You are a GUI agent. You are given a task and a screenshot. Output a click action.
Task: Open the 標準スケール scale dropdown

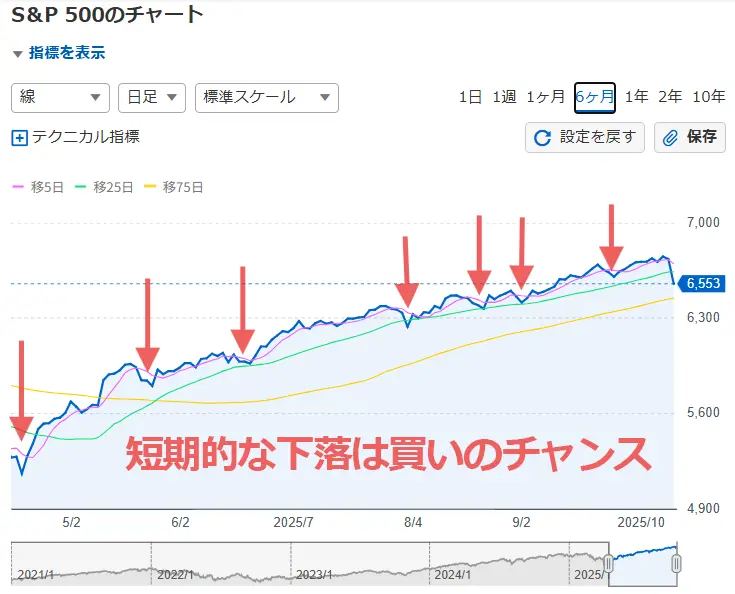(267, 98)
